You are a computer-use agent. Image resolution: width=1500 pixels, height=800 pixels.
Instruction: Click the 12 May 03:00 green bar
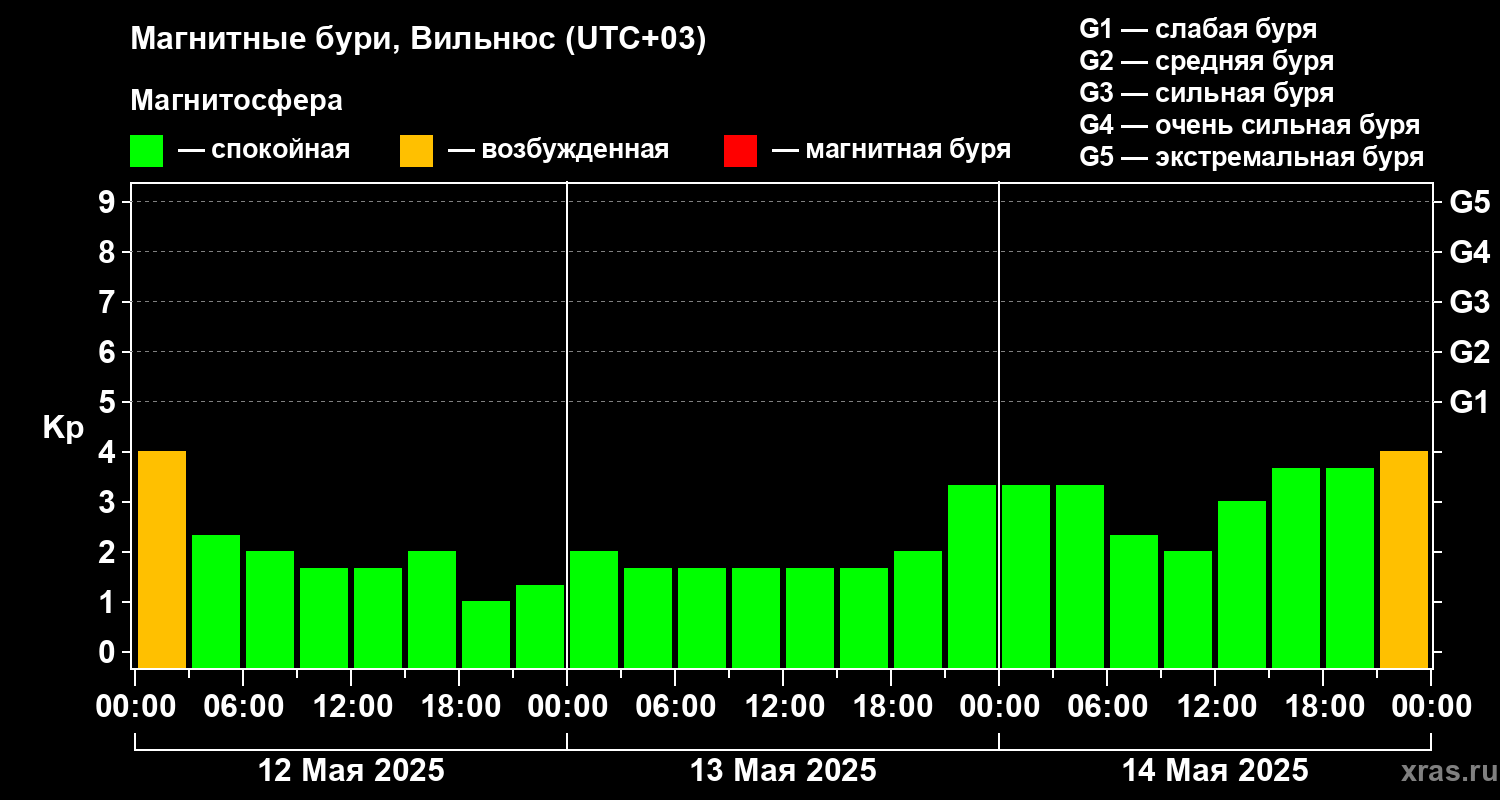(x=216, y=601)
